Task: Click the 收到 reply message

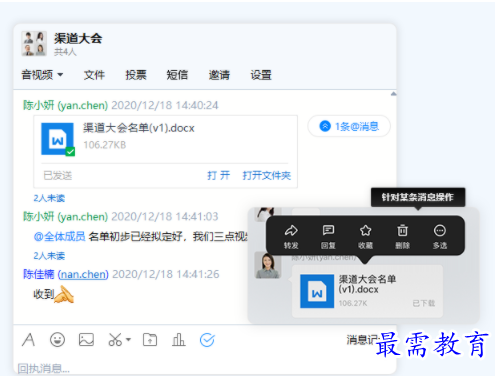Action: tap(43, 294)
